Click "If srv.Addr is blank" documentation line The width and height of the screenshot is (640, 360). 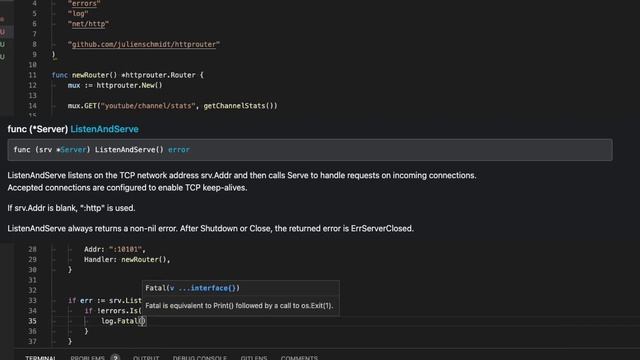click(x=71, y=208)
